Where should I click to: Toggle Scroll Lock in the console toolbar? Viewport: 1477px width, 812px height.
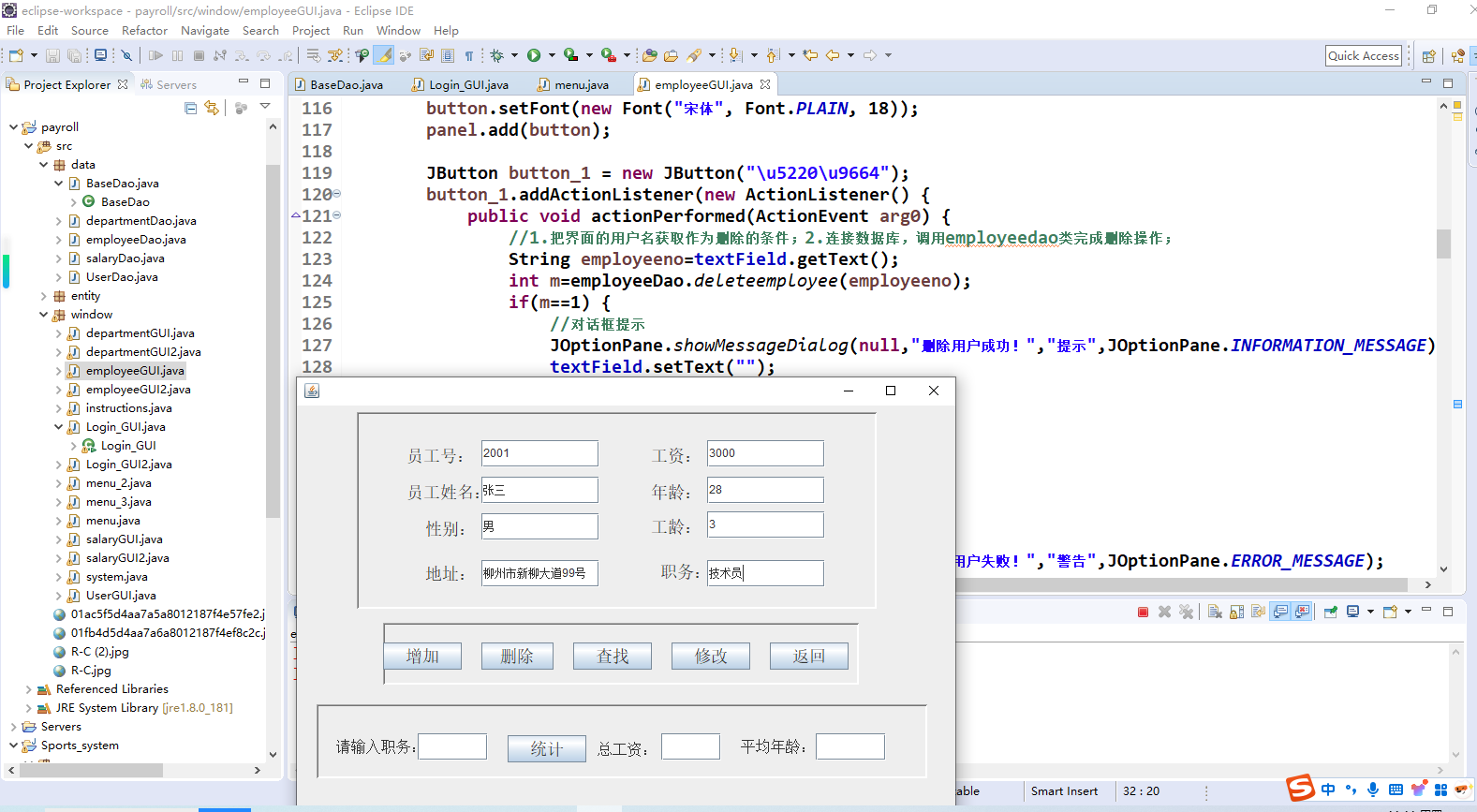pos(1236,612)
